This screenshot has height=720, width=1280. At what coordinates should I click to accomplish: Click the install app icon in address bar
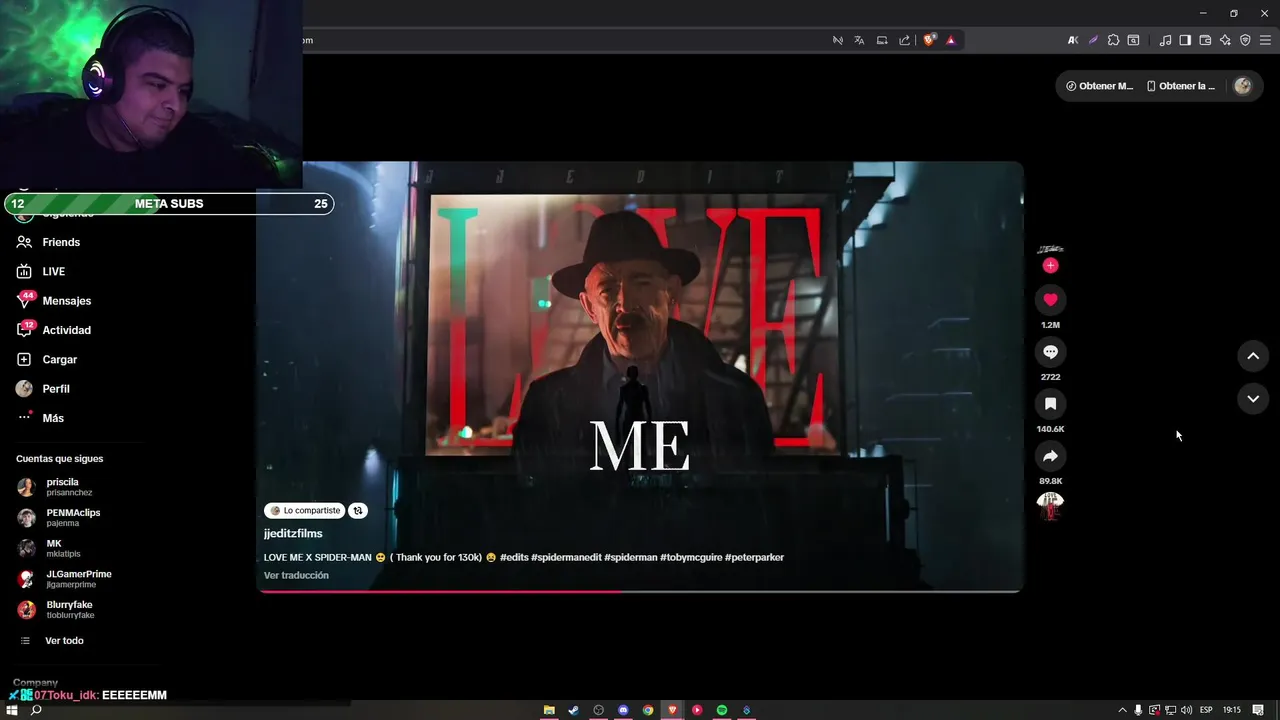[882, 40]
